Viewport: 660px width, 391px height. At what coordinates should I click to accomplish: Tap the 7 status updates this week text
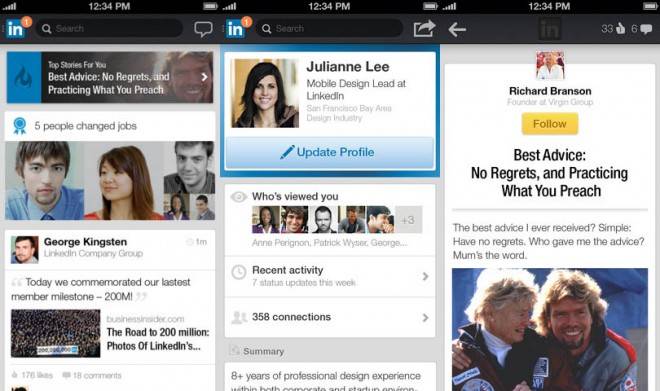[304, 283]
